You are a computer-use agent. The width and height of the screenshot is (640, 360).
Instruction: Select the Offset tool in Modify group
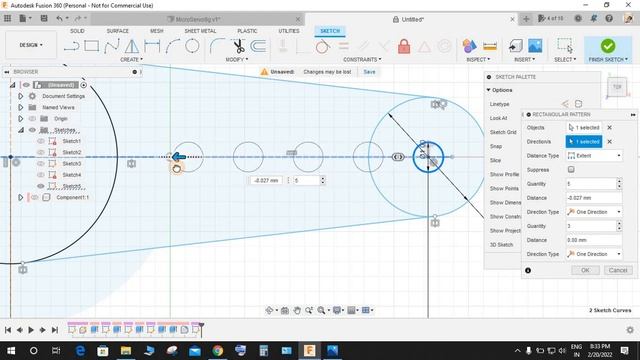[x=258, y=46]
